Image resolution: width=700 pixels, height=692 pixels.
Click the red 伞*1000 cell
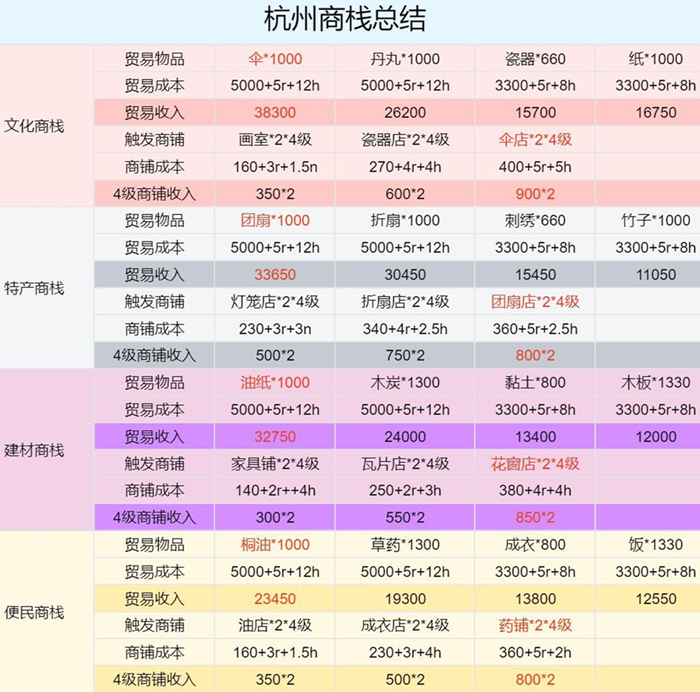[x=274, y=59]
